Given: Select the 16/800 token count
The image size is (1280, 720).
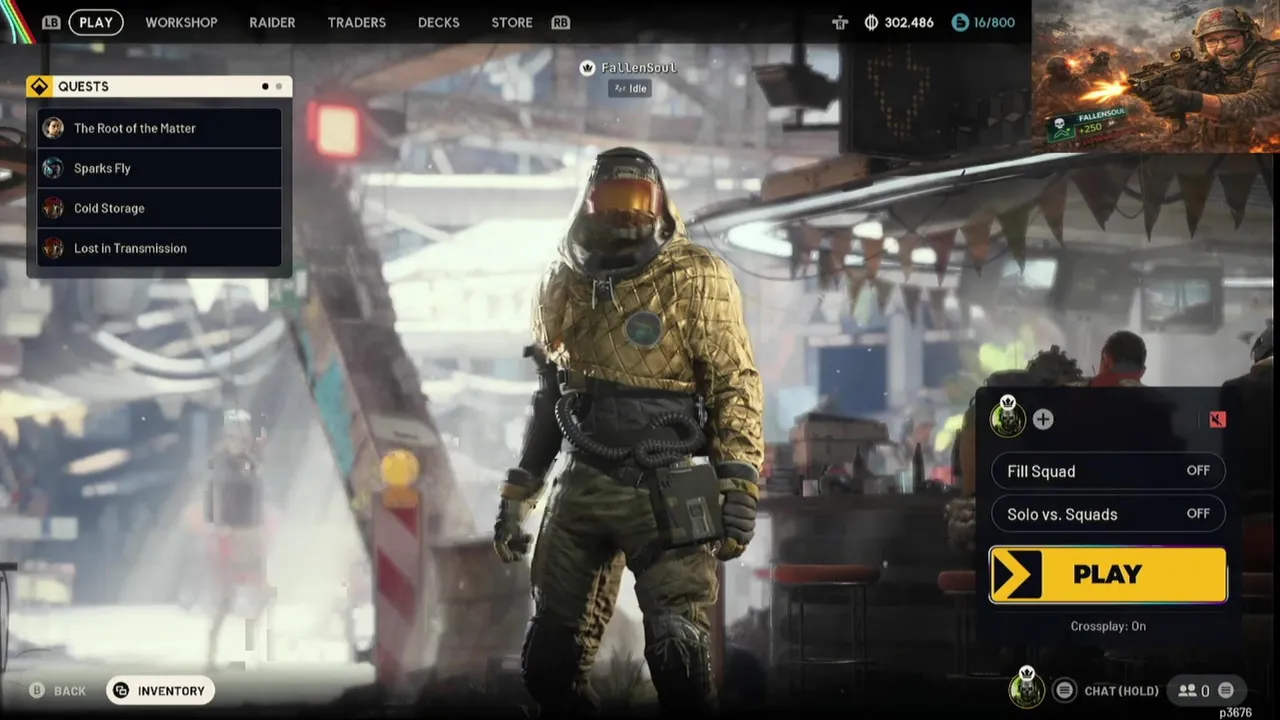Looking at the screenshot, I should 994,22.
